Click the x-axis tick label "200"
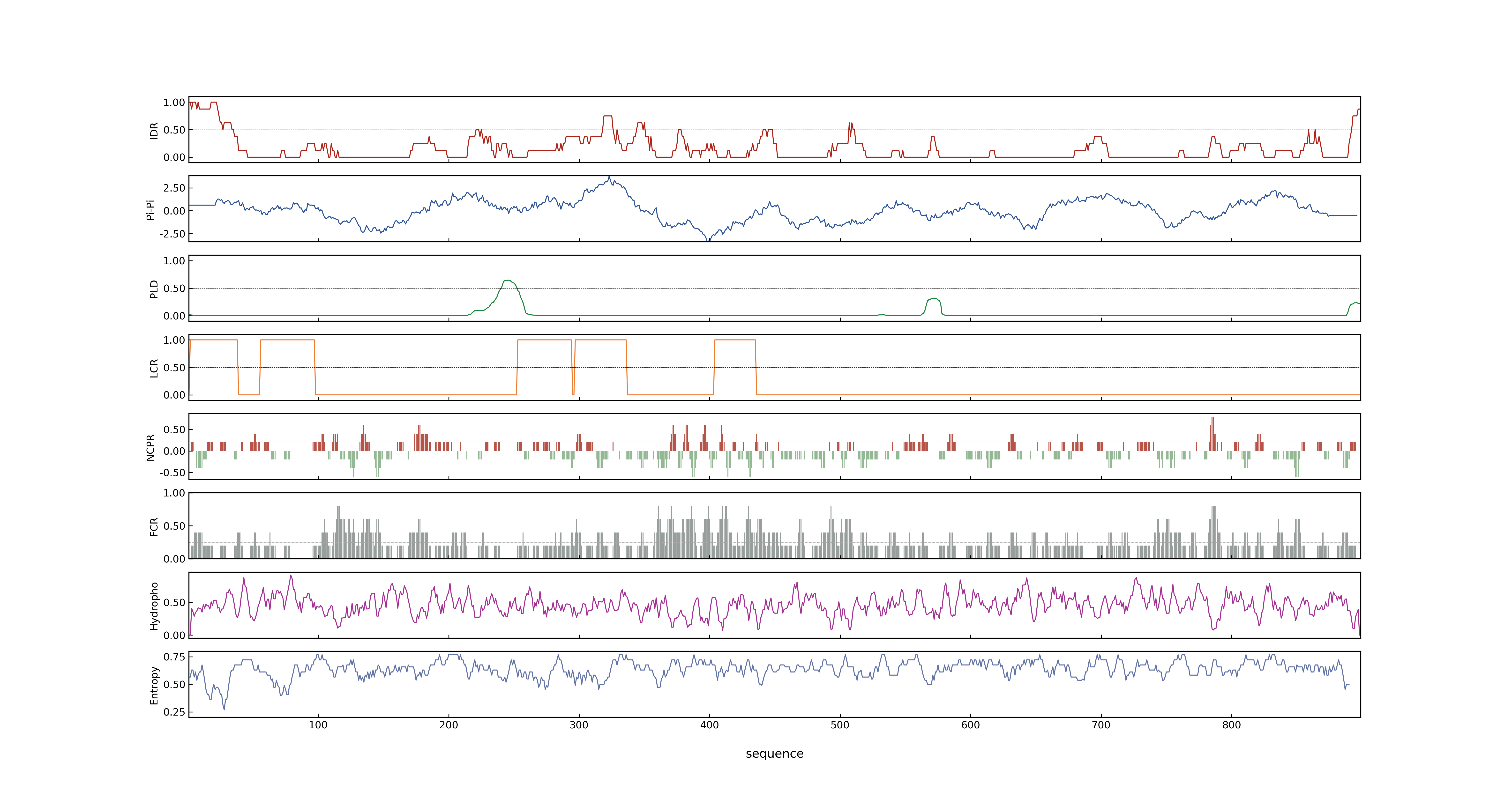1512x806 pixels. tap(449, 725)
